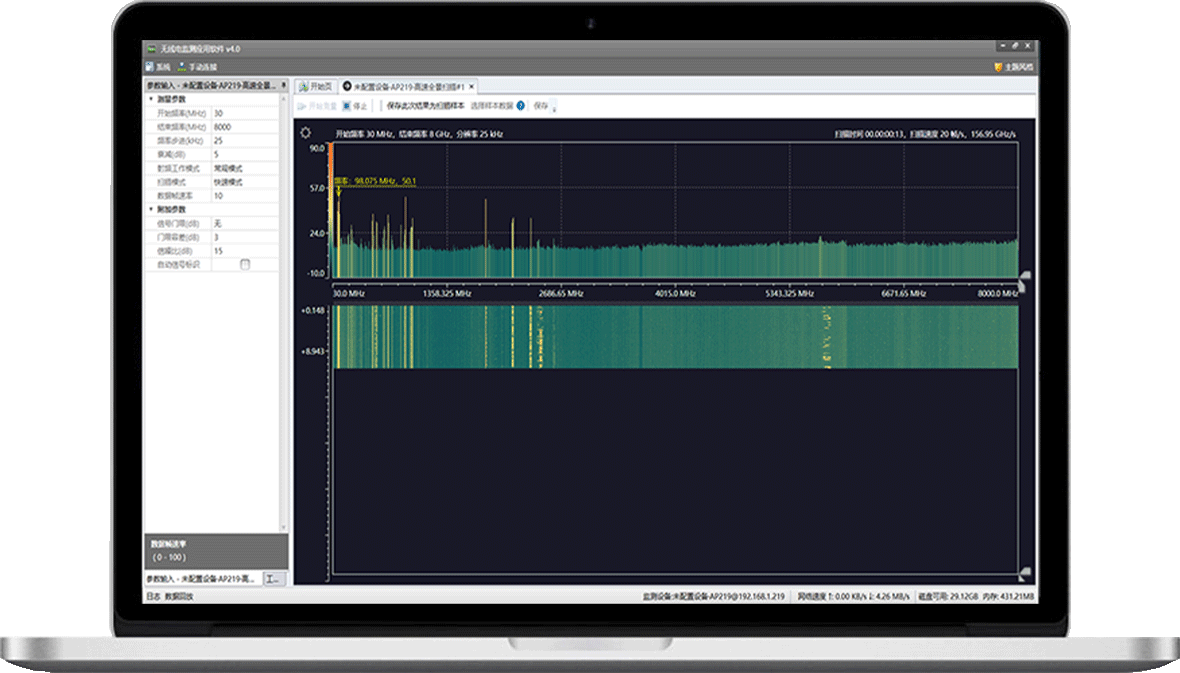Open the 日志 log panel
The height and width of the screenshot is (673, 1180).
[153, 596]
